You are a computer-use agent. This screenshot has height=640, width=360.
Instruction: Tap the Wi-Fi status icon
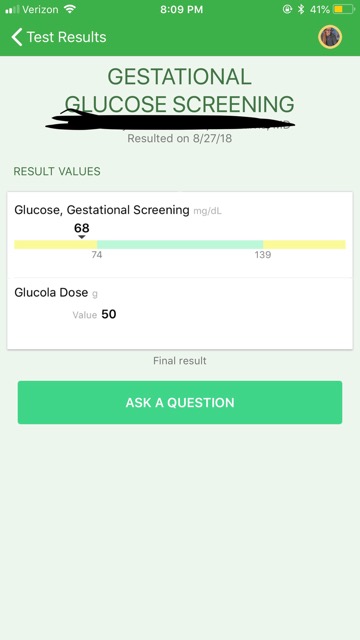pyautogui.click(x=70, y=9)
